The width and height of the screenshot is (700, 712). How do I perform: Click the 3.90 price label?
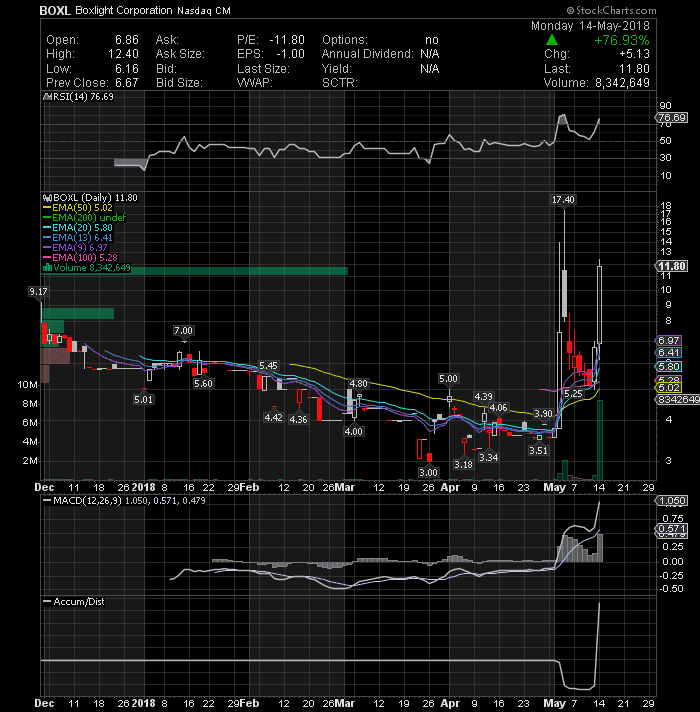[x=543, y=414]
